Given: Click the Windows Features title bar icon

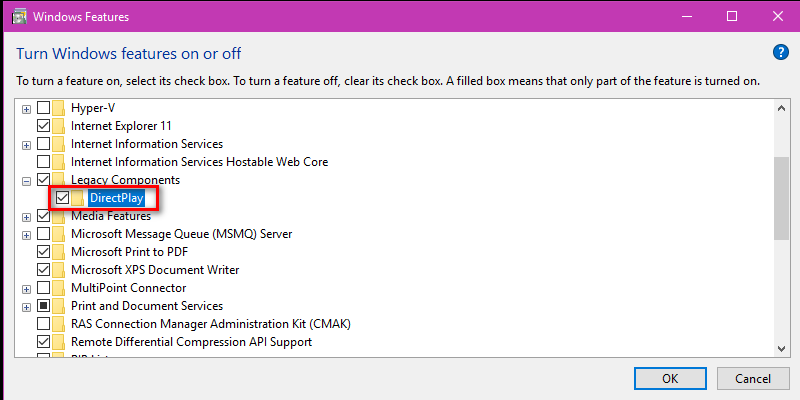Looking at the screenshot, I should [x=19, y=16].
